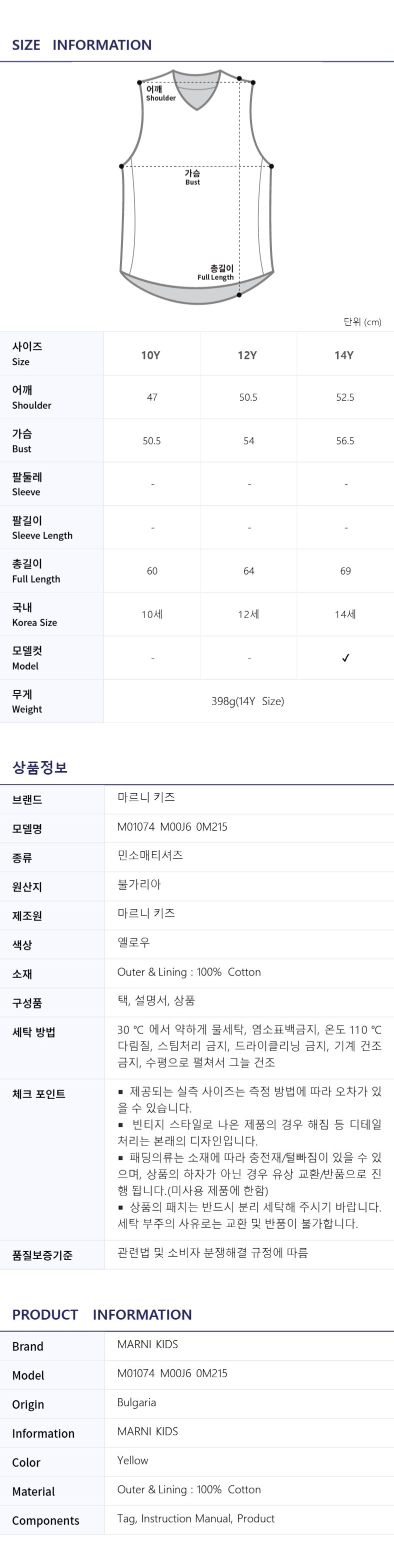Click the 마르니 키즈 brand value
Screen dimensions: 394x1568
[146, 797]
